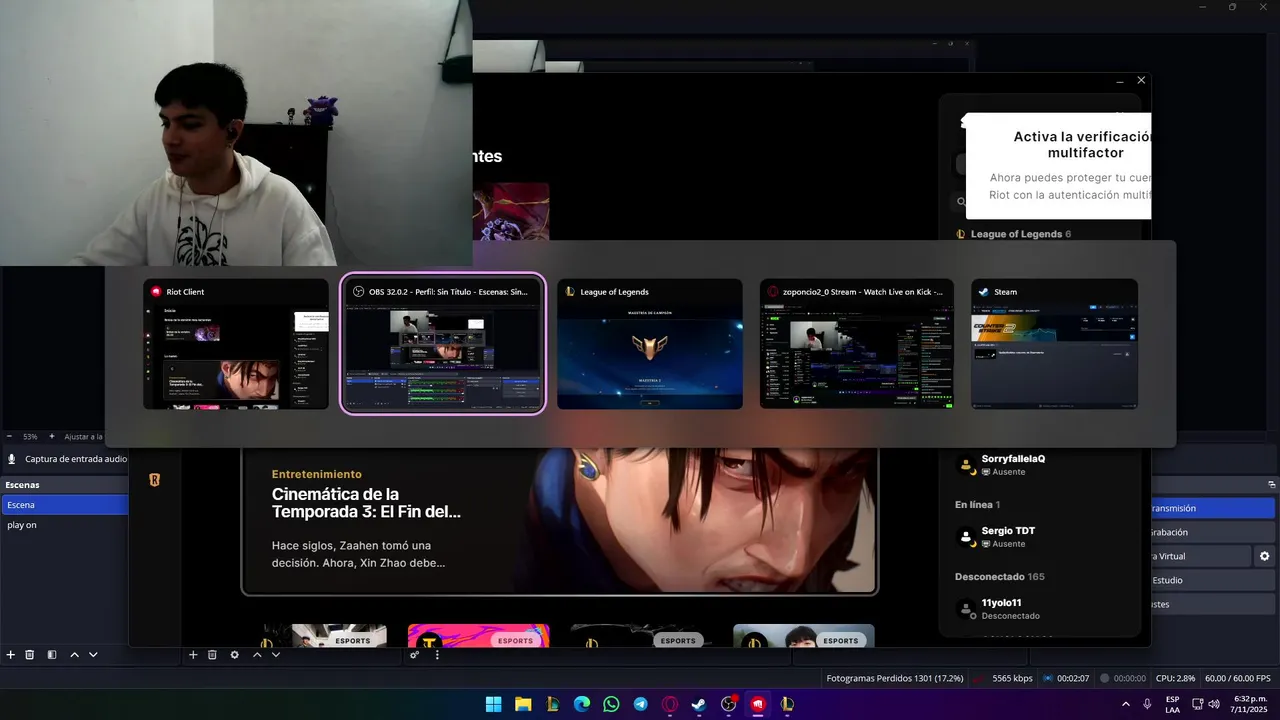Viewport: 1280px width, 720px height.
Task: Select the 'Escena' scene
Action: coord(65,505)
